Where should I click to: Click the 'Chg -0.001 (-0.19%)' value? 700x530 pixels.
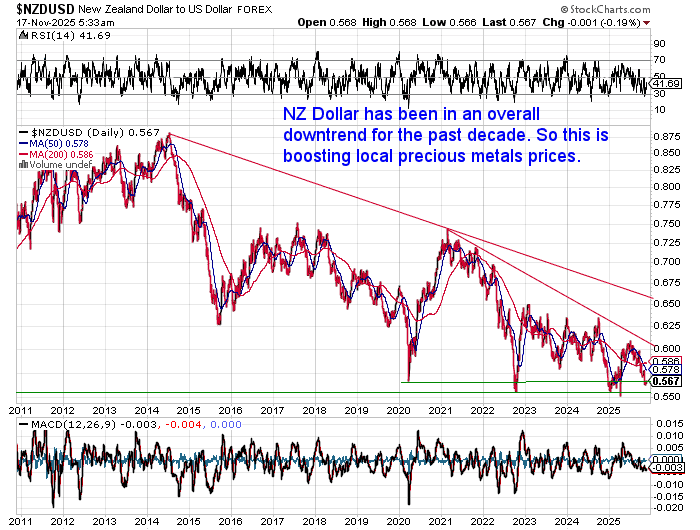tap(592, 22)
